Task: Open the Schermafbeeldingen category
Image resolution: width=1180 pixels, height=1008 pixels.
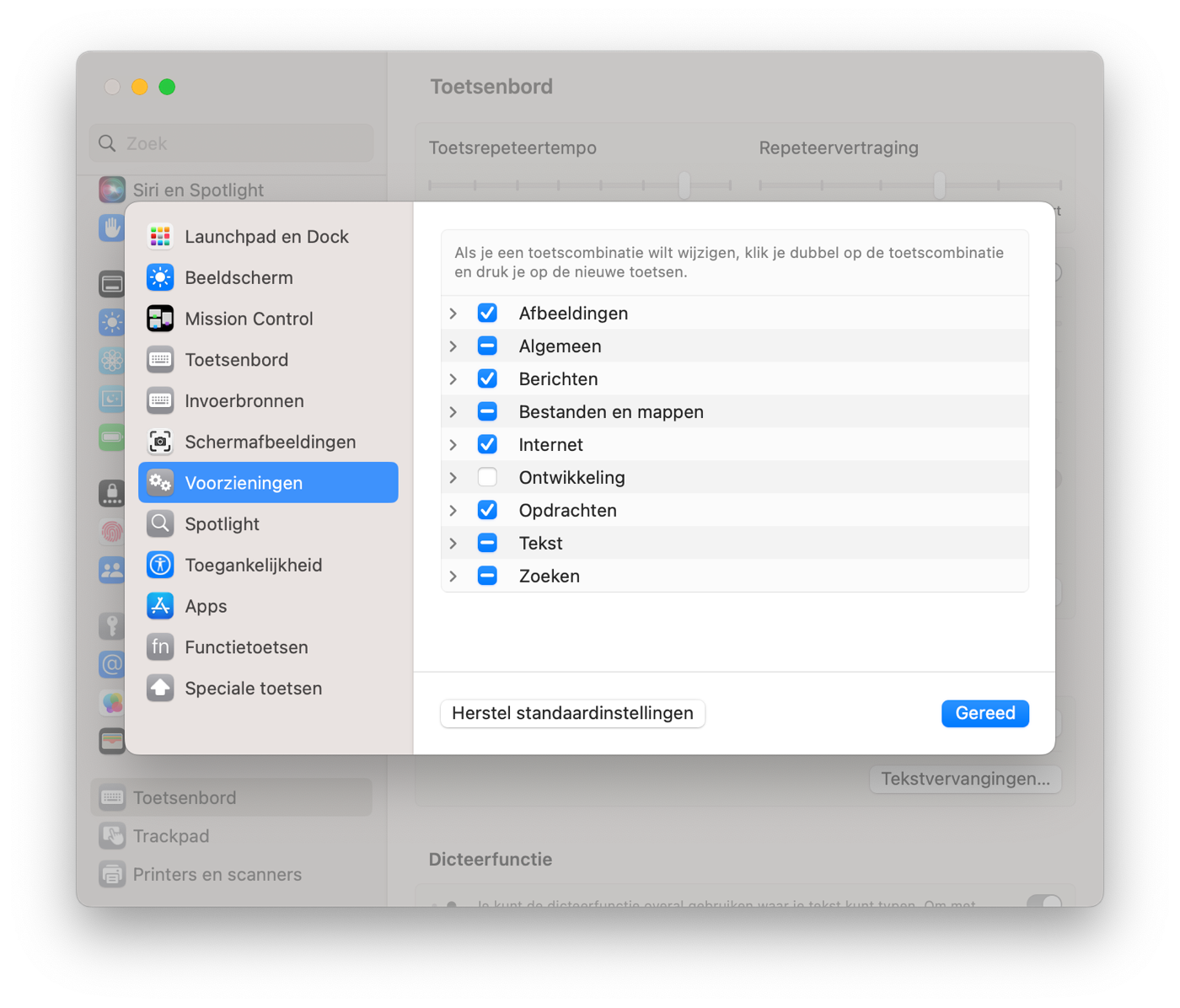Action: click(x=268, y=442)
